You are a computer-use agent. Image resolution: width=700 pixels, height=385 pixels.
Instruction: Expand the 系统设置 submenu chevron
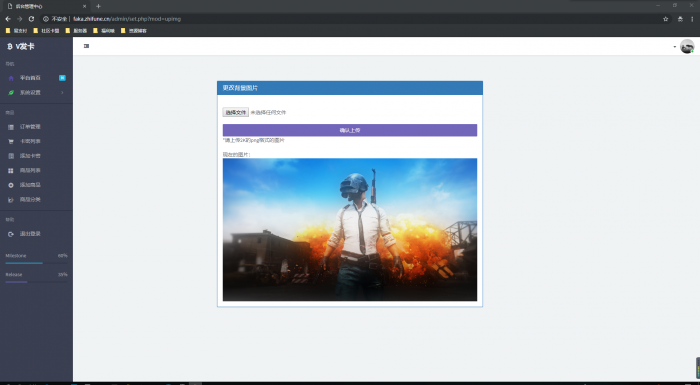(x=62, y=92)
